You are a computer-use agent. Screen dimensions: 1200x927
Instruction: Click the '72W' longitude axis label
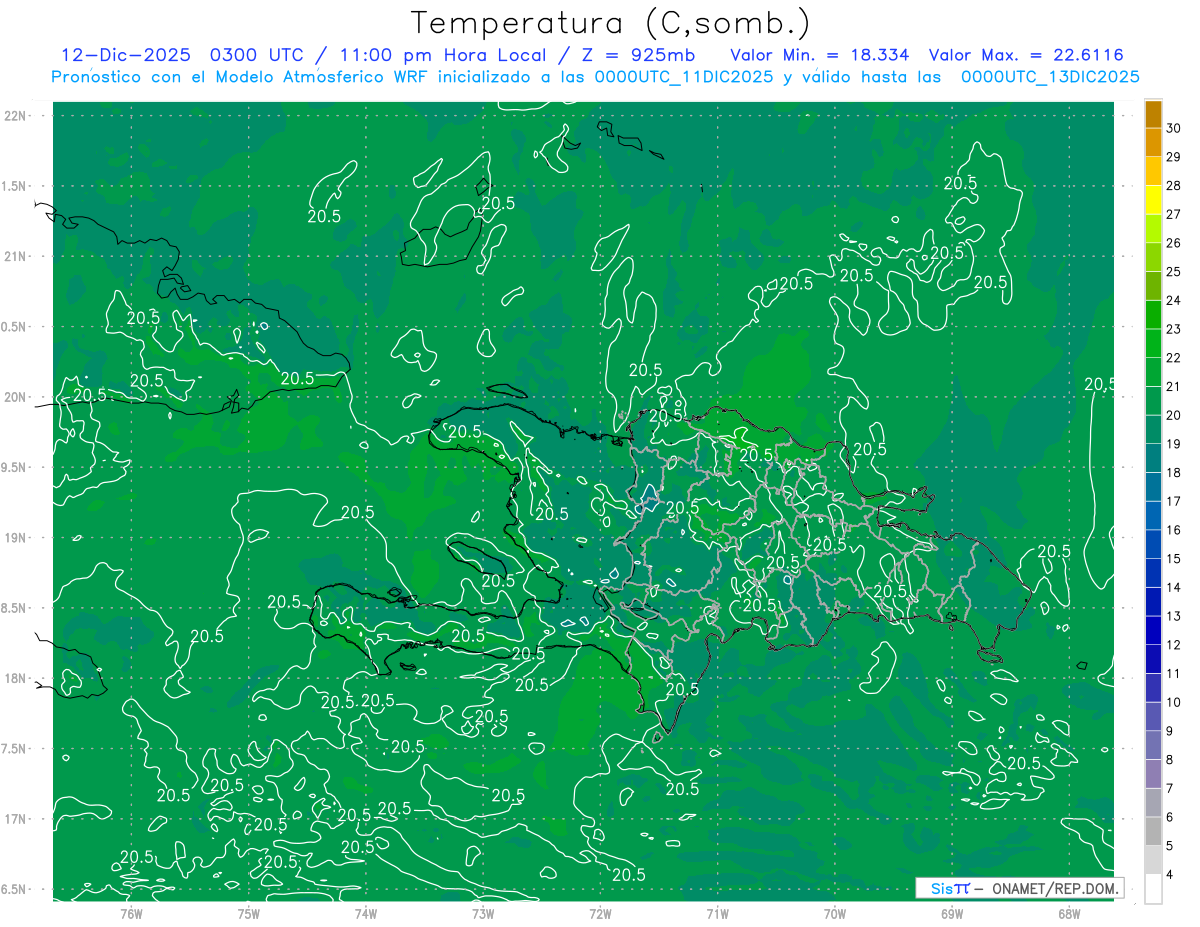point(600,913)
